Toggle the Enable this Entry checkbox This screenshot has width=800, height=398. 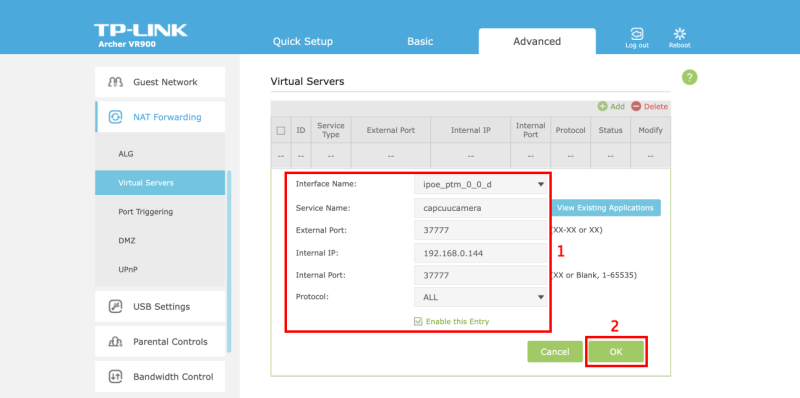(x=418, y=321)
